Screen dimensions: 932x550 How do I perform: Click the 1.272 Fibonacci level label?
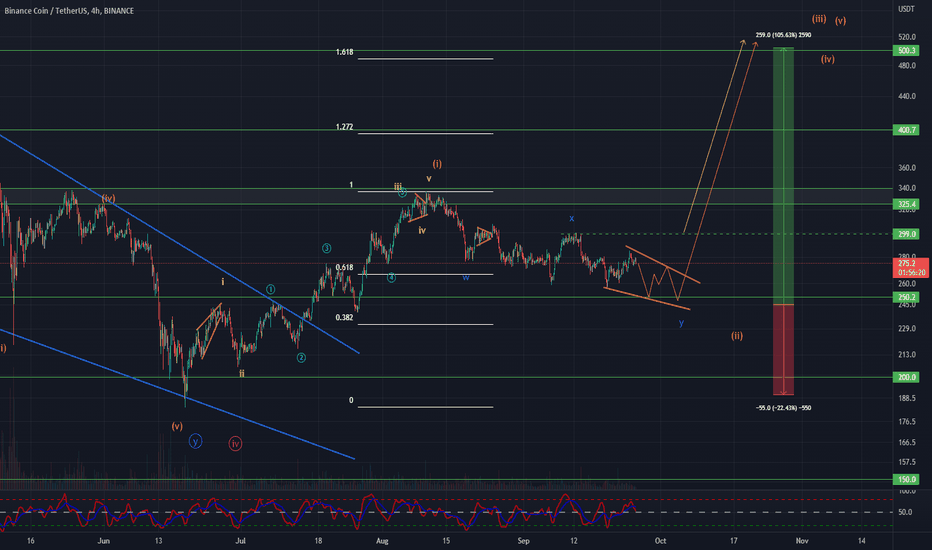point(344,127)
